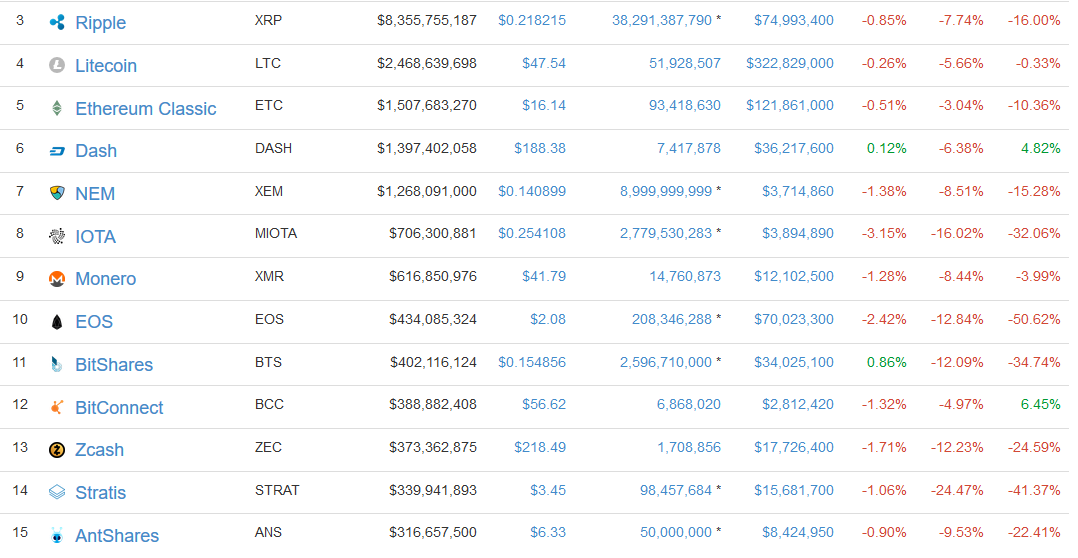Click the AntShares coin logo icon

click(57, 535)
